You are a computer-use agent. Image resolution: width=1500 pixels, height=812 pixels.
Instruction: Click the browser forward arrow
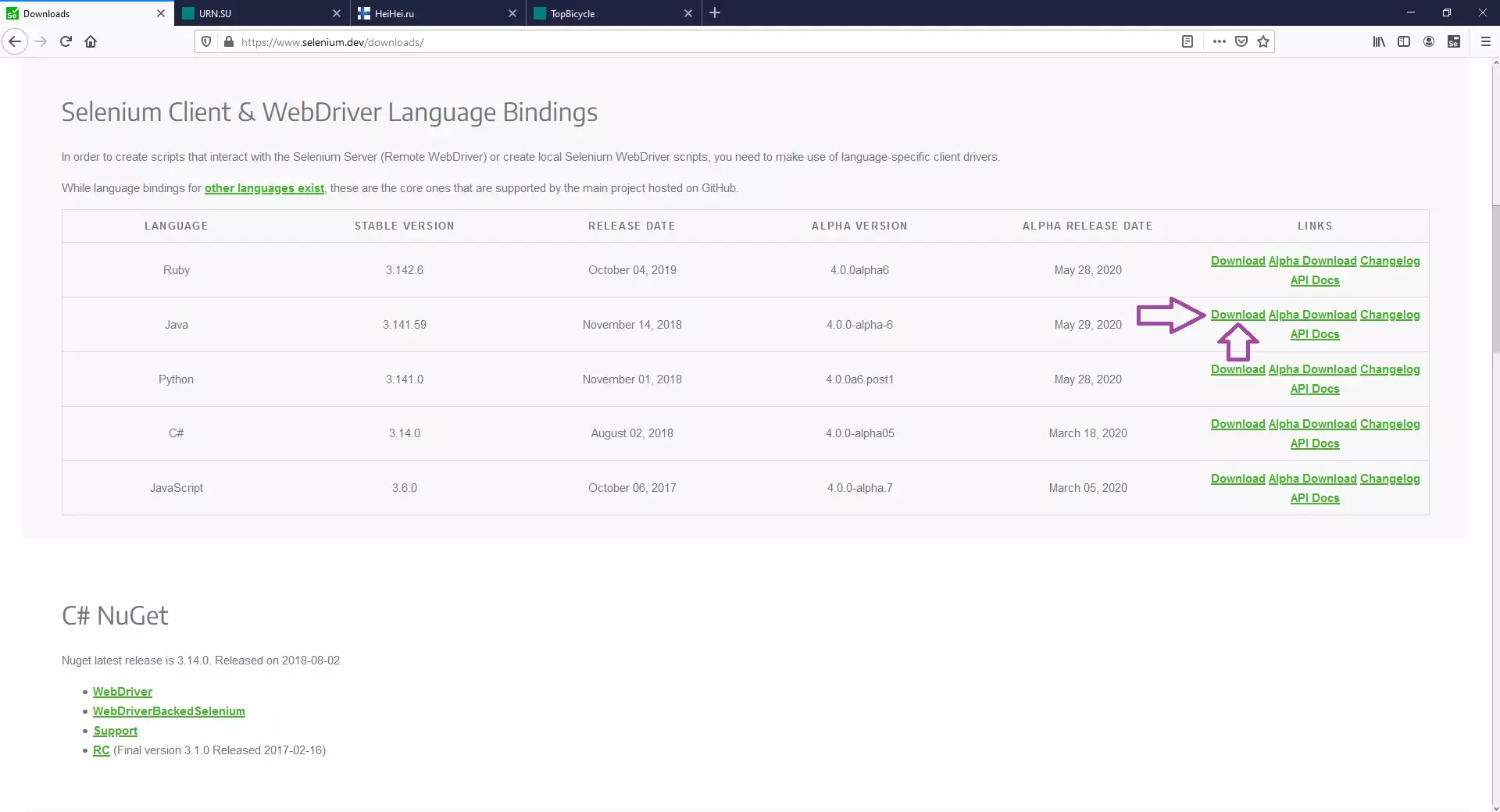click(x=41, y=41)
